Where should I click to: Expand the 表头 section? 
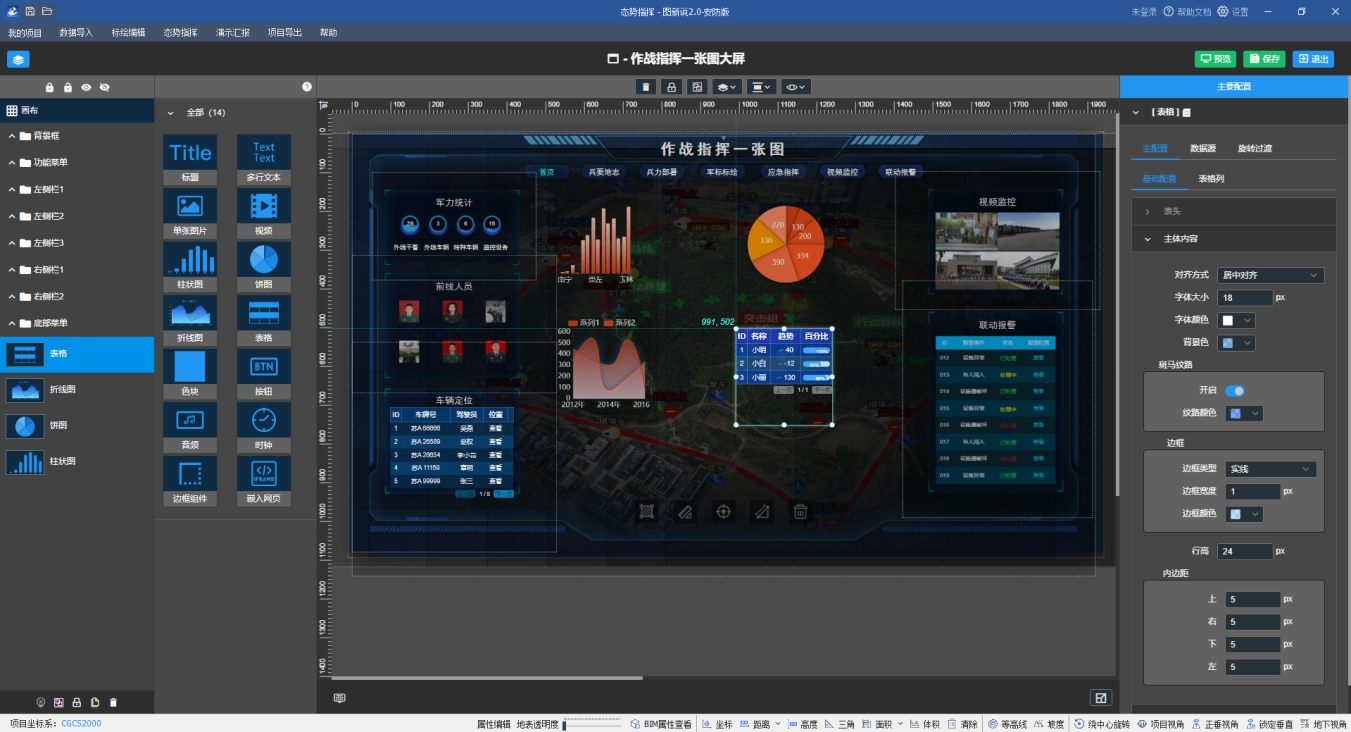1234,211
